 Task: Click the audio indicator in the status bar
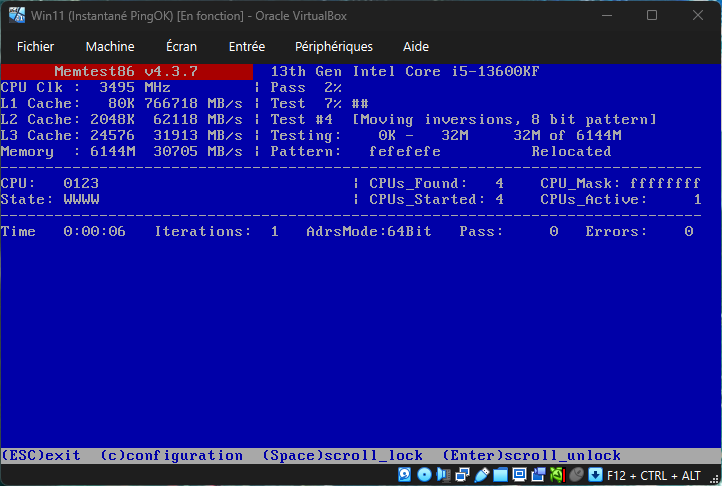click(443, 475)
